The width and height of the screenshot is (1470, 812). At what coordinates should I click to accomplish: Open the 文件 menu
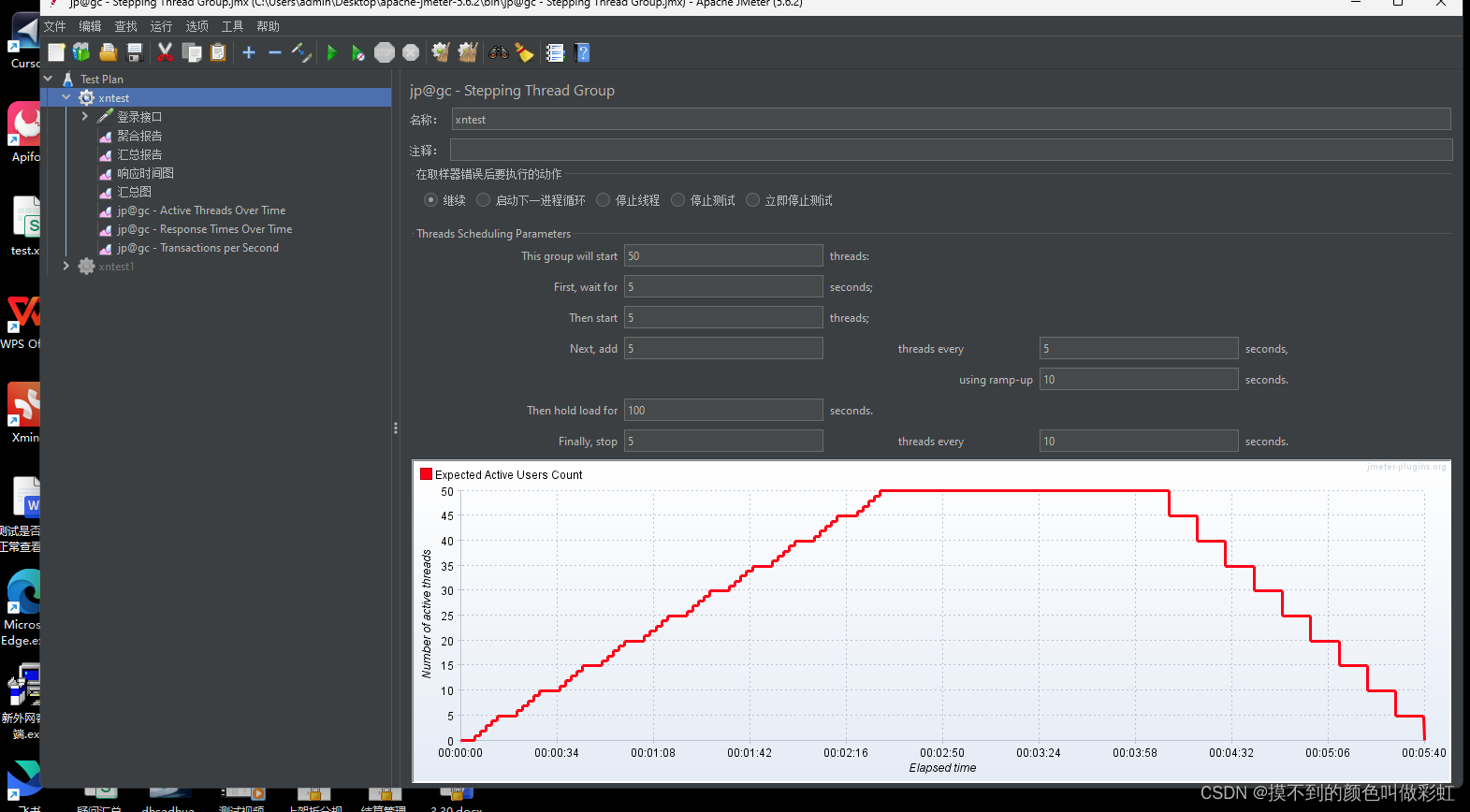click(55, 26)
